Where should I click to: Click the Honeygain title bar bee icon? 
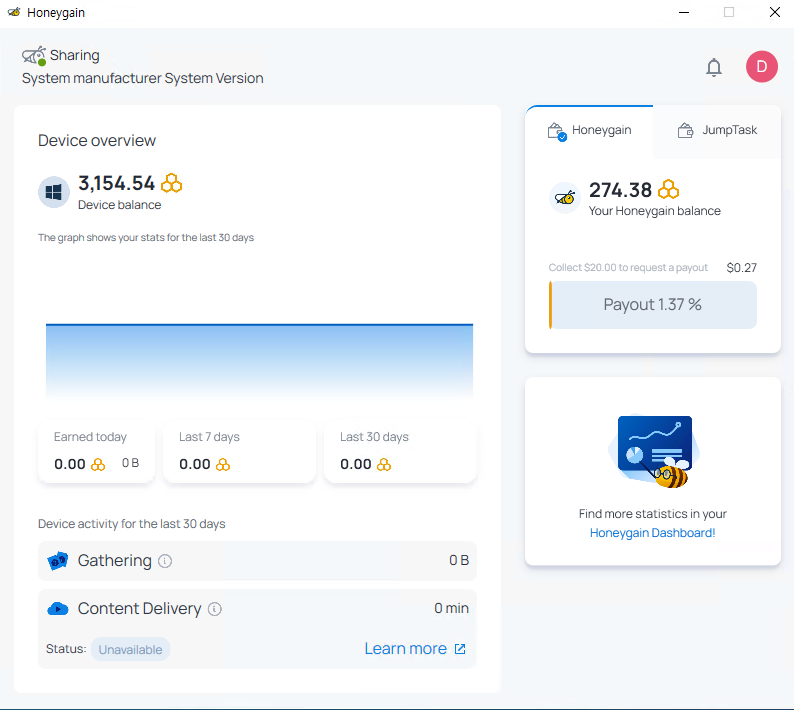(14, 12)
